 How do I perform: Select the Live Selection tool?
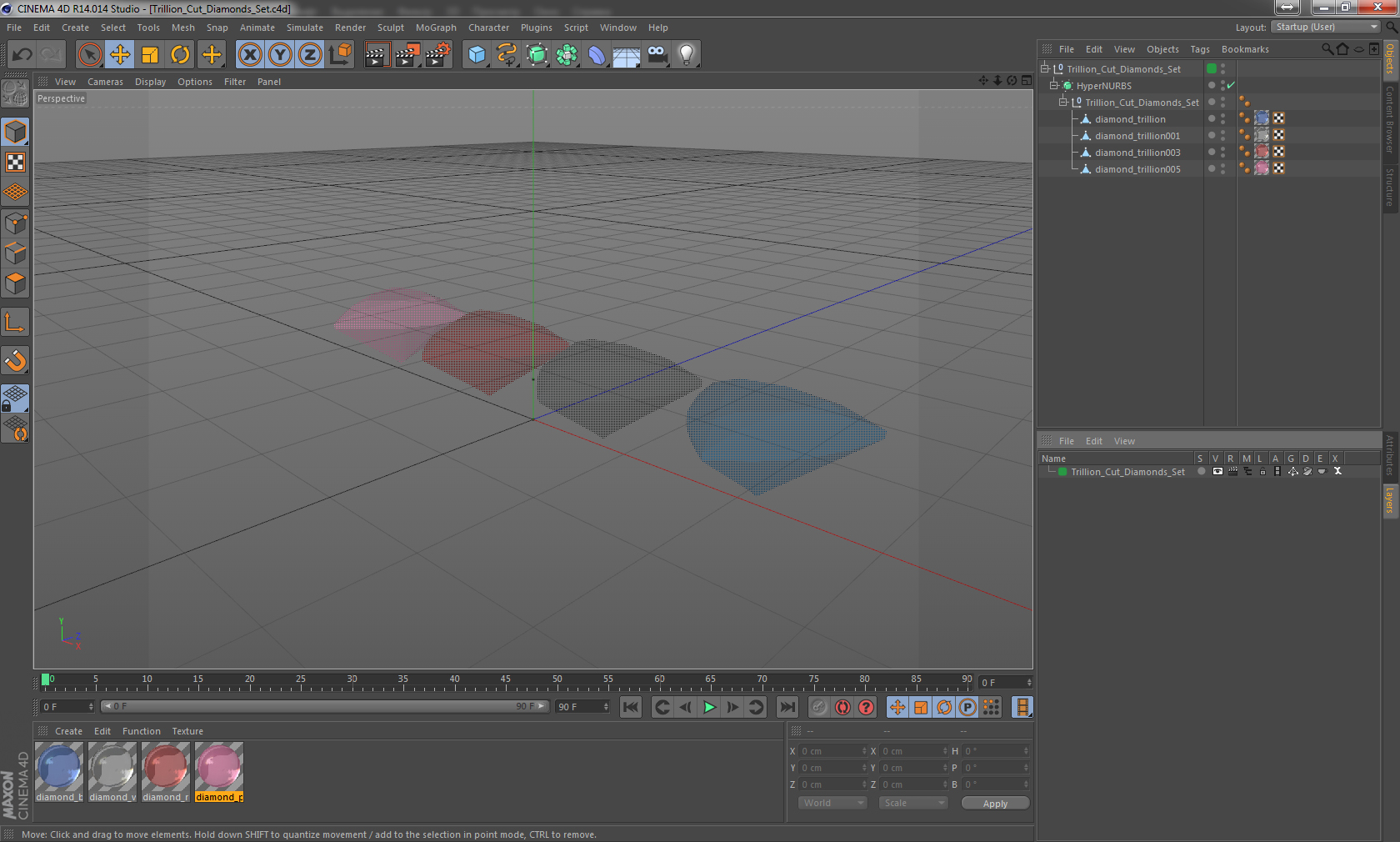pos(89,55)
